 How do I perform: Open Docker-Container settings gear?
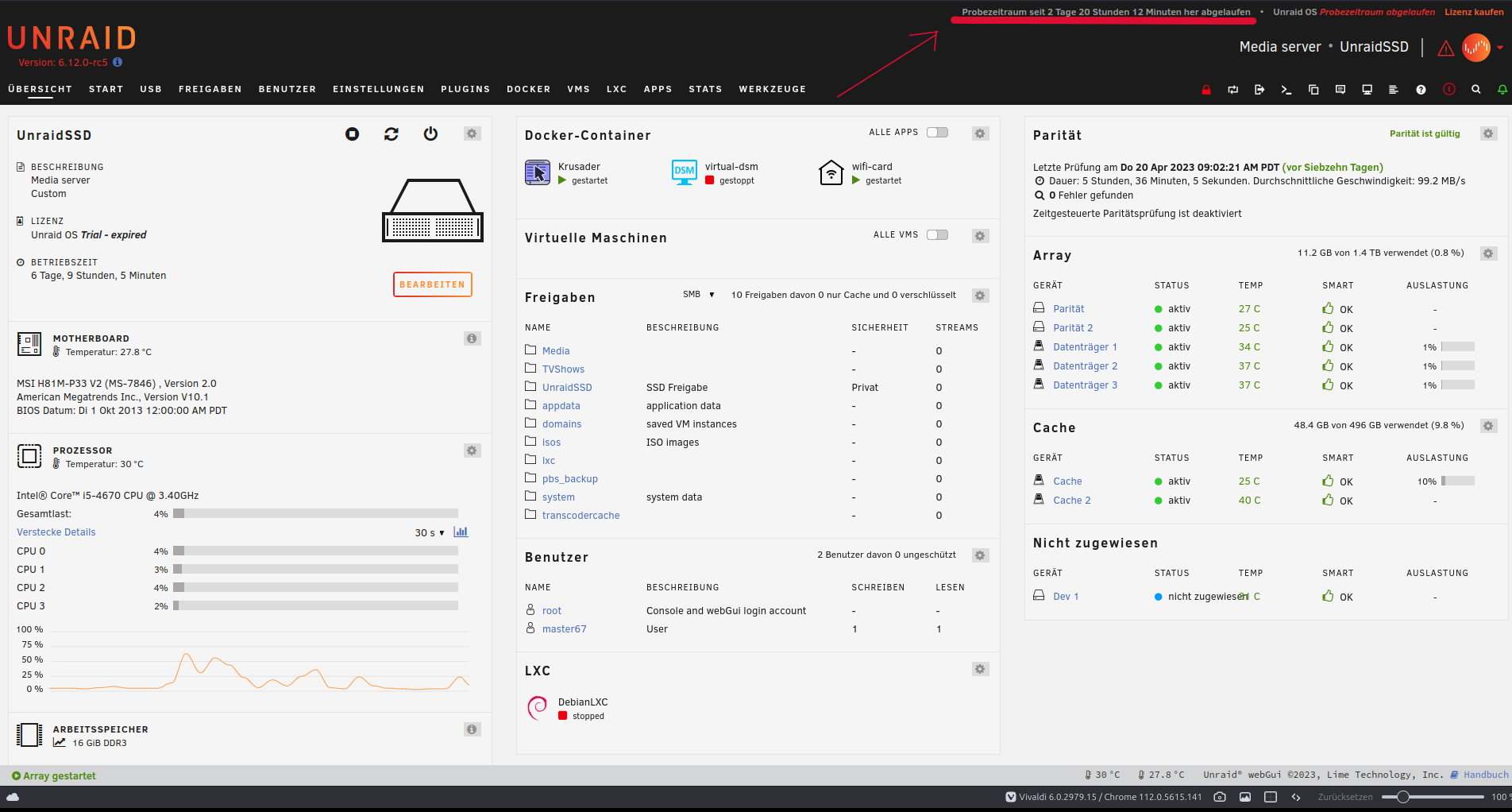coord(981,134)
